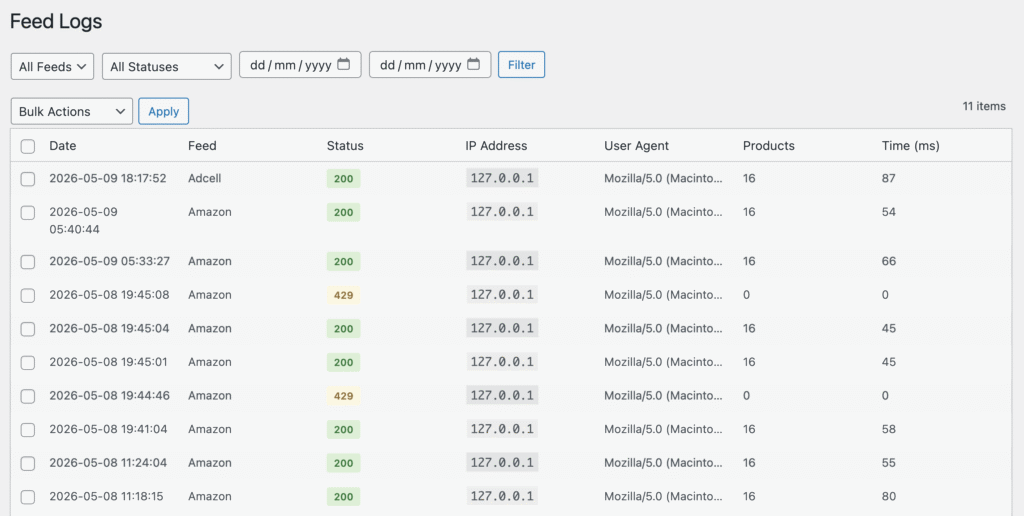This screenshot has width=1024, height=516.
Task: Click the Feed column header
Action: [x=202, y=146]
